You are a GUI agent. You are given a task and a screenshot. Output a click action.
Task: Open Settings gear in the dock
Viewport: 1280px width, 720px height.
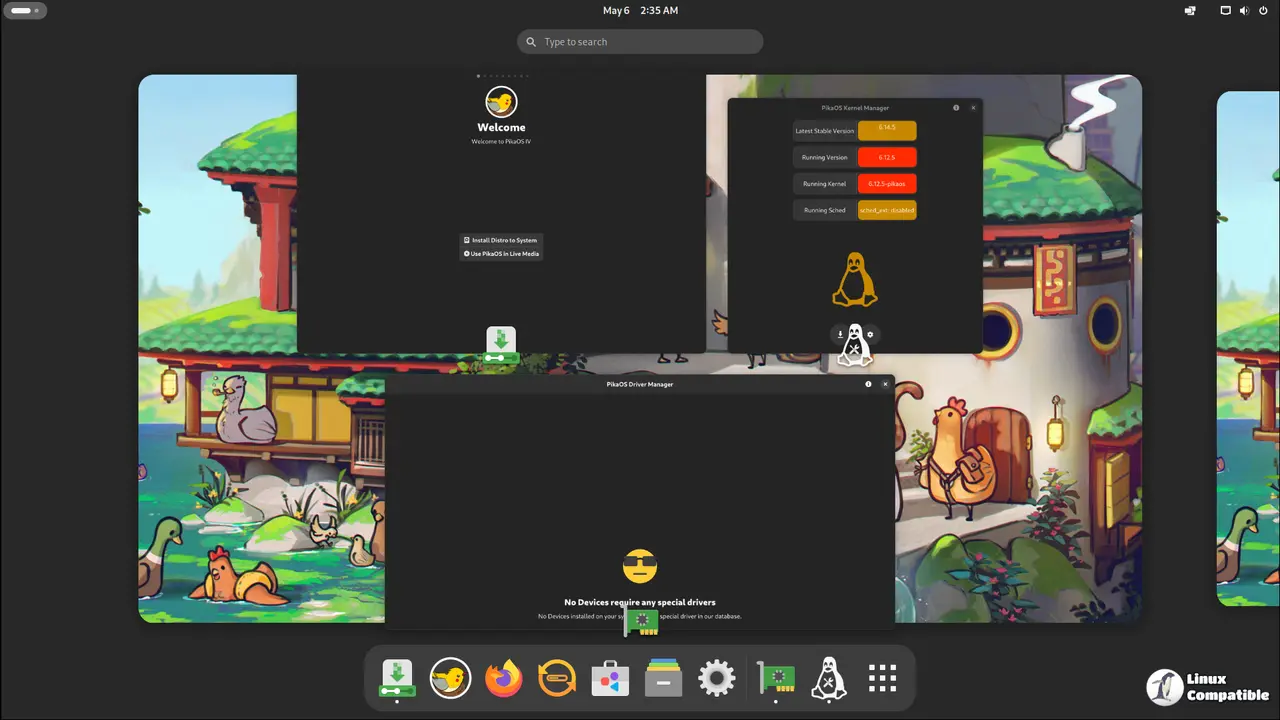(716, 679)
